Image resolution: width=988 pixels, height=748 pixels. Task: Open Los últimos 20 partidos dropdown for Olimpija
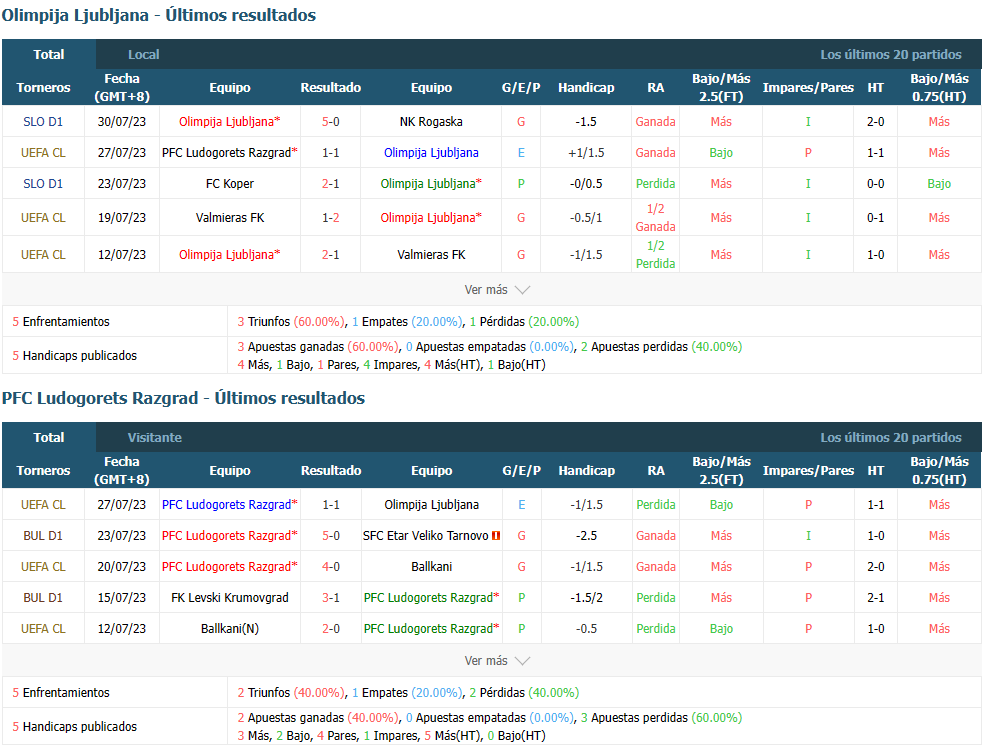pos(890,55)
